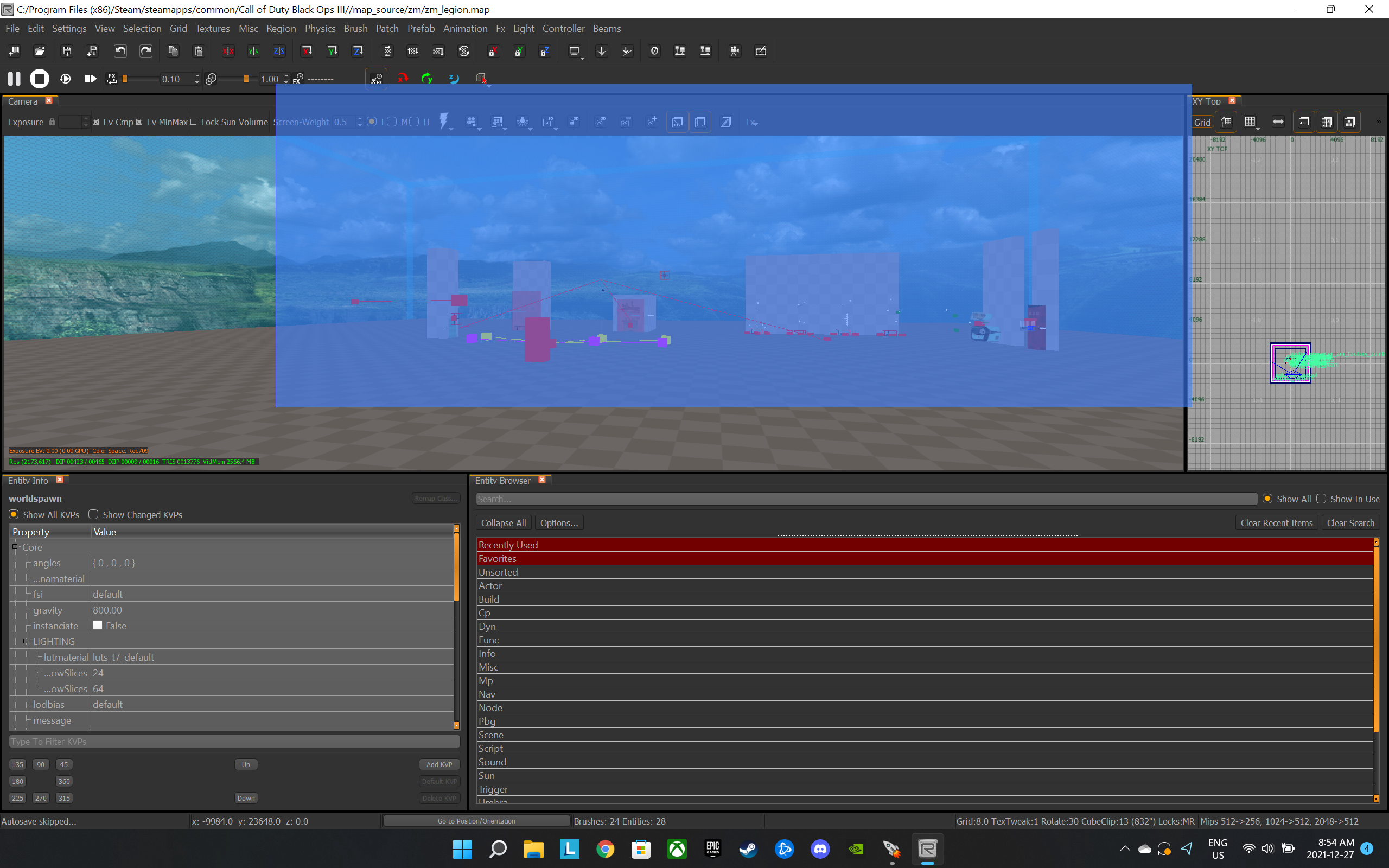The width and height of the screenshot is (1389, 868).
Task: Redo the action using the toolbar icon
Action: click(x=146, y=51)
